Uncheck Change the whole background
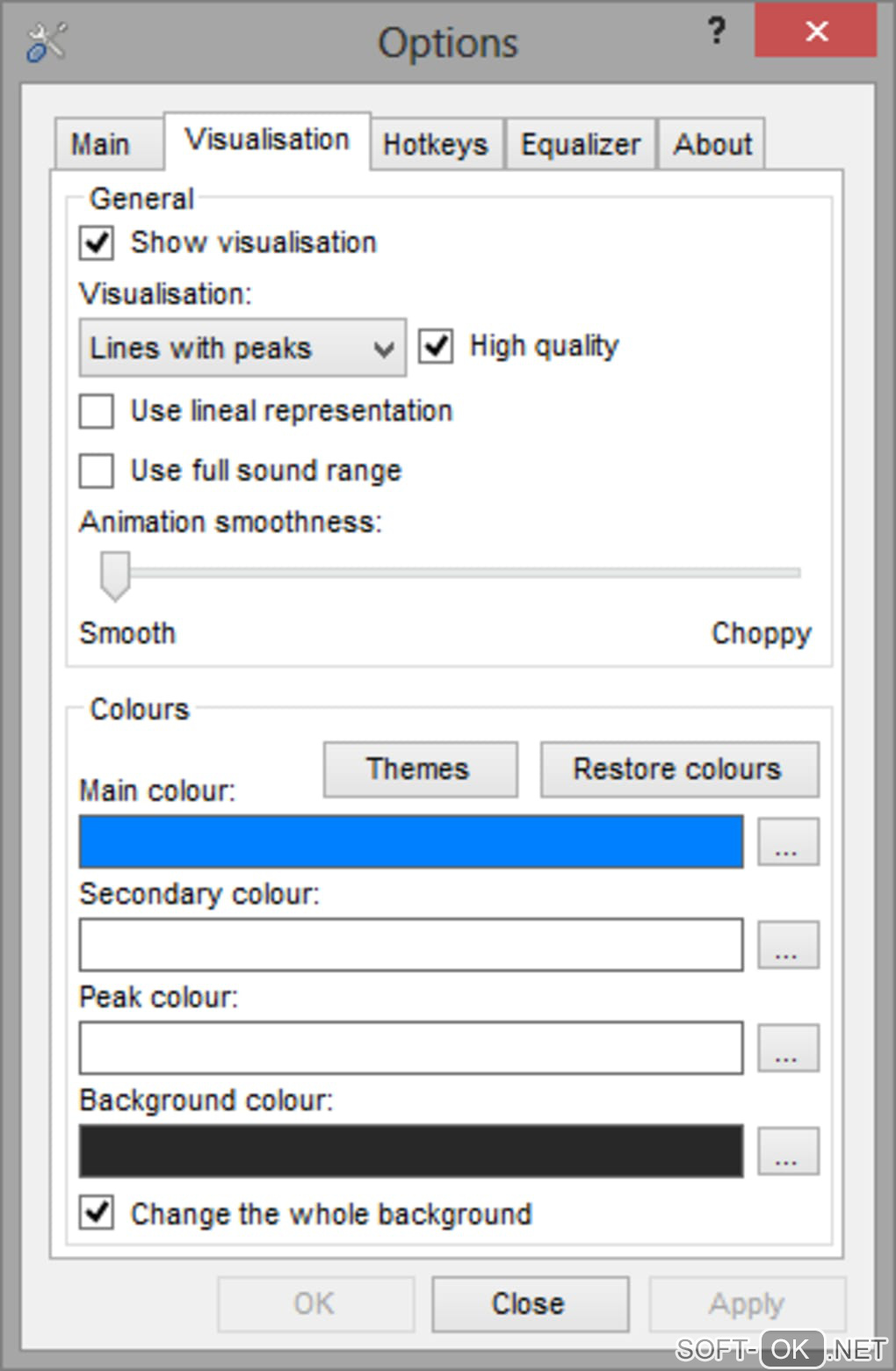Screen dimensions: 896x1371 coord(97,1213)
